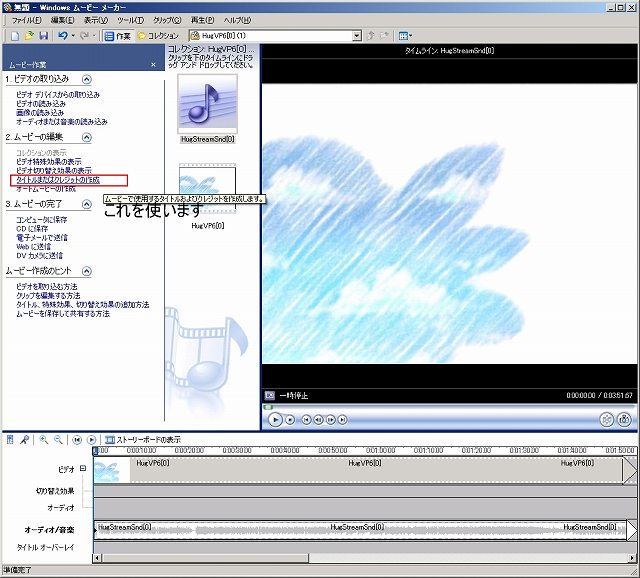Viewport: 640px width, 578px height.
Task: Click the timeline horizontal scrollbar thumb
Action: coord(206,558)
